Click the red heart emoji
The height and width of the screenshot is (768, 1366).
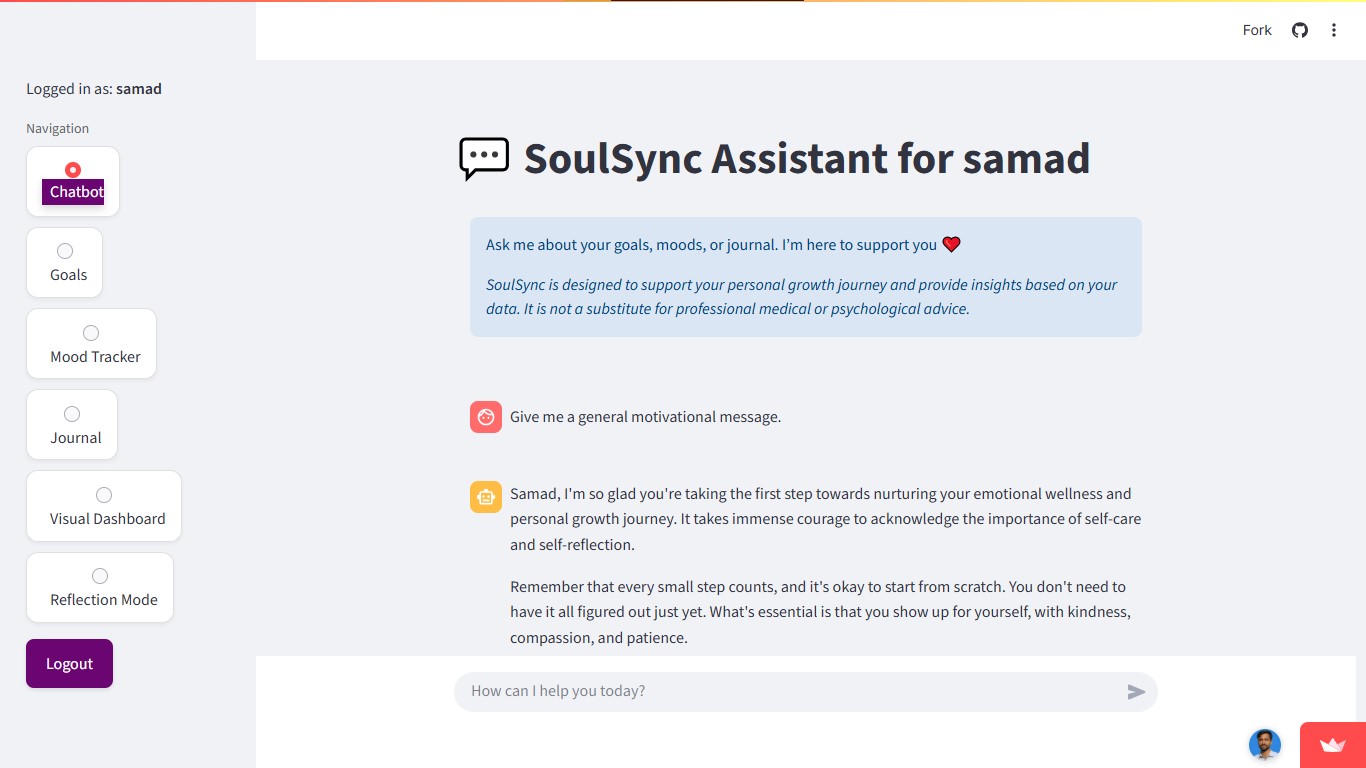[x=951, y=244]
